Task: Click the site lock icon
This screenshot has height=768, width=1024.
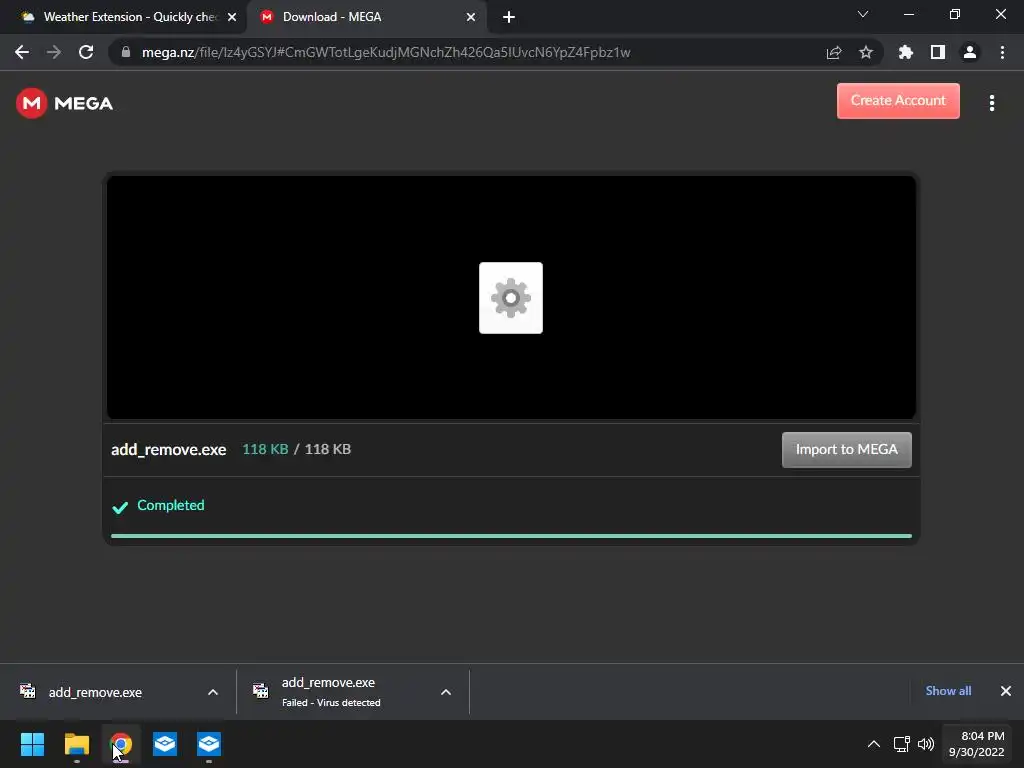Action: point(126,52)
